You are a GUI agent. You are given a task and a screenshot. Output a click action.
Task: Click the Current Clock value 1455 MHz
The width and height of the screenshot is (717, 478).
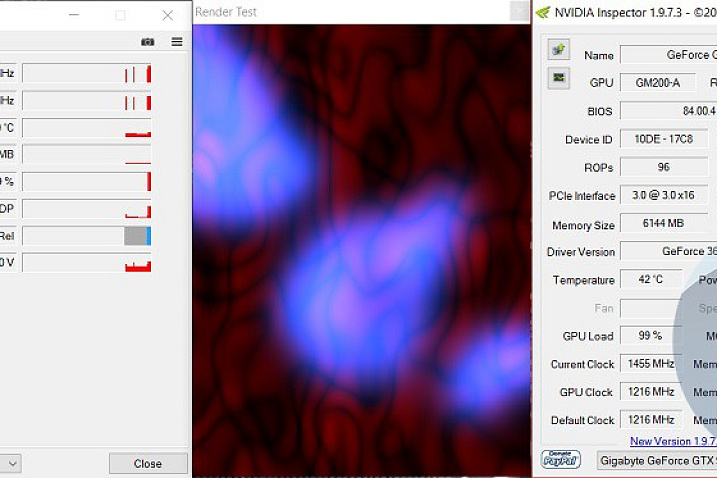(651, 364)
